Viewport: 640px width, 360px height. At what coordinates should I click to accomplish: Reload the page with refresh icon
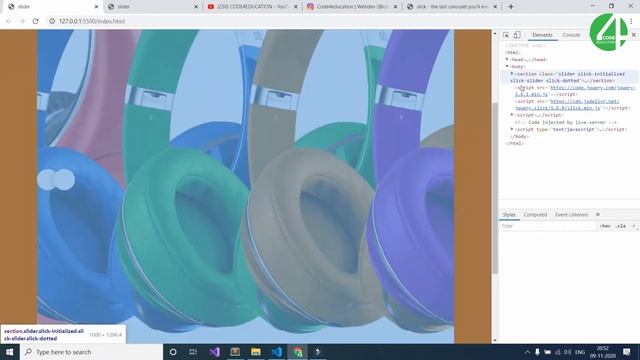(36, 21)
